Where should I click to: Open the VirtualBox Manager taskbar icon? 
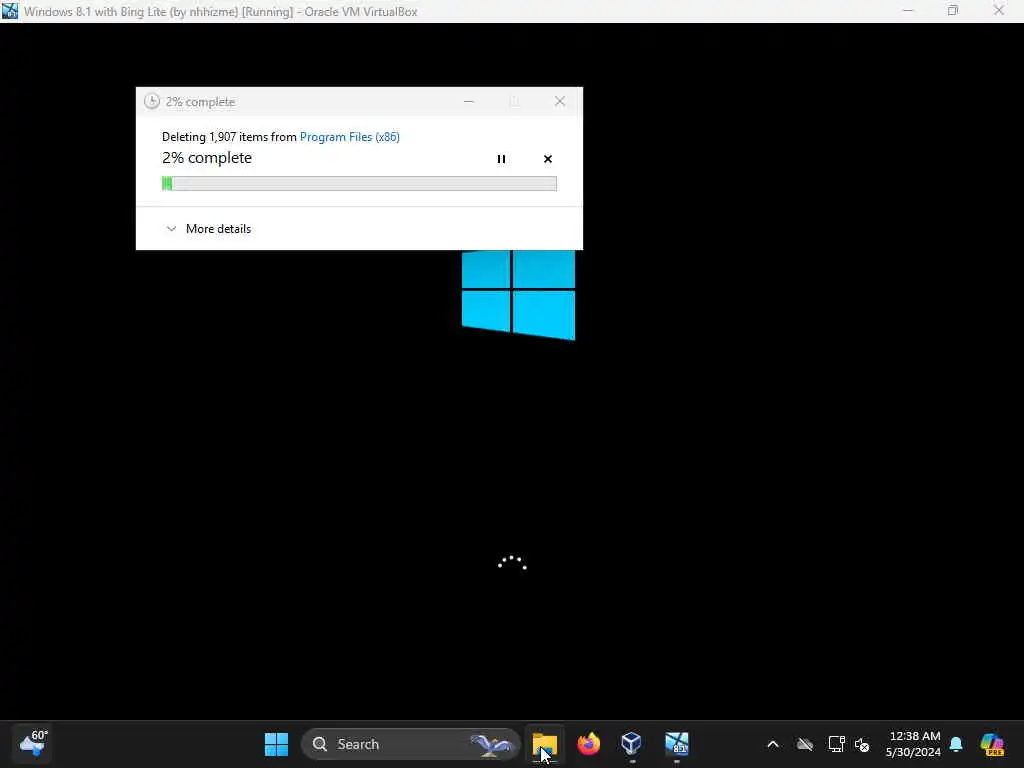(632, 744)
